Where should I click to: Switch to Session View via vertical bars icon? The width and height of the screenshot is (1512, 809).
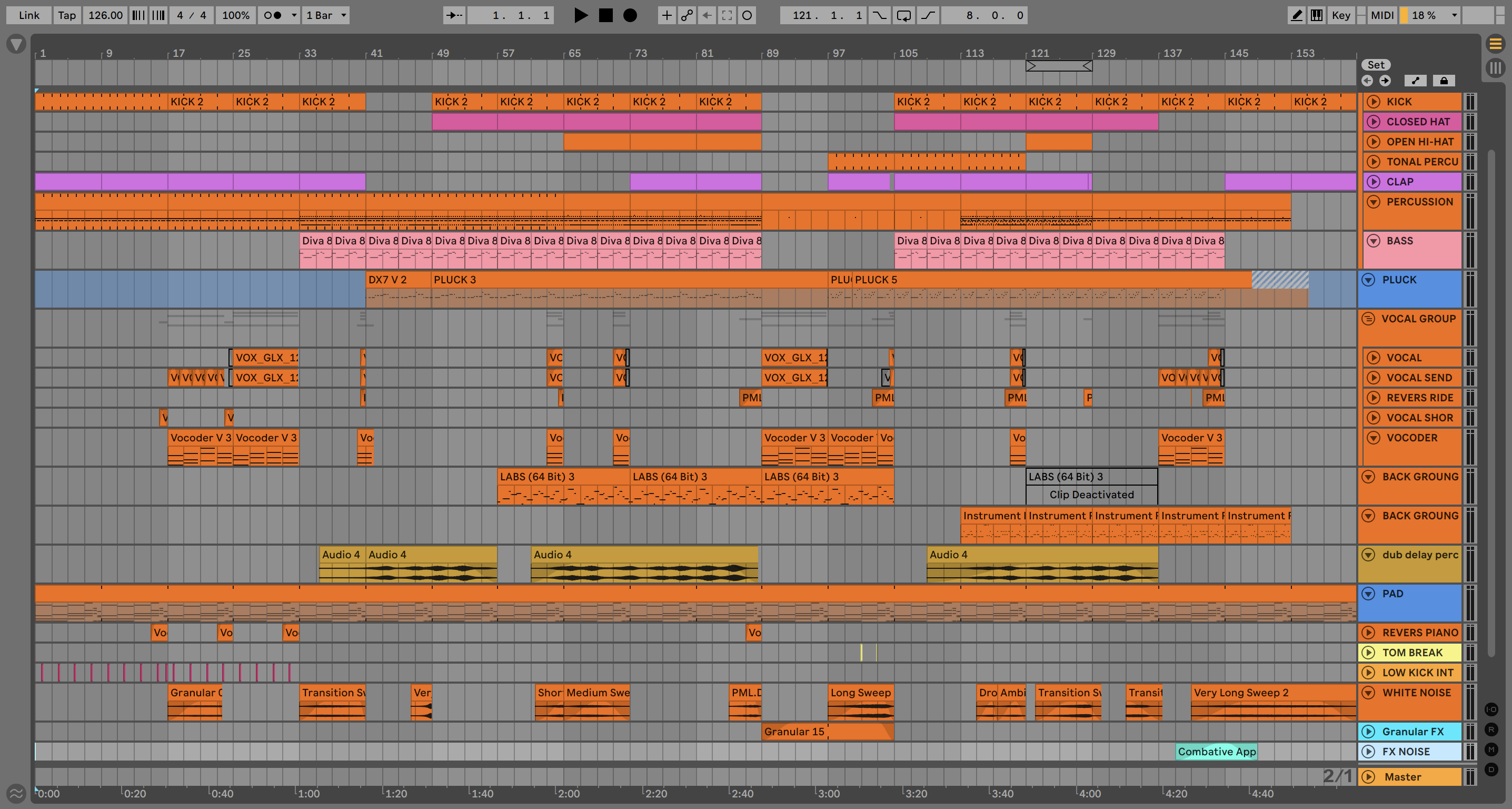[1495, 67]
